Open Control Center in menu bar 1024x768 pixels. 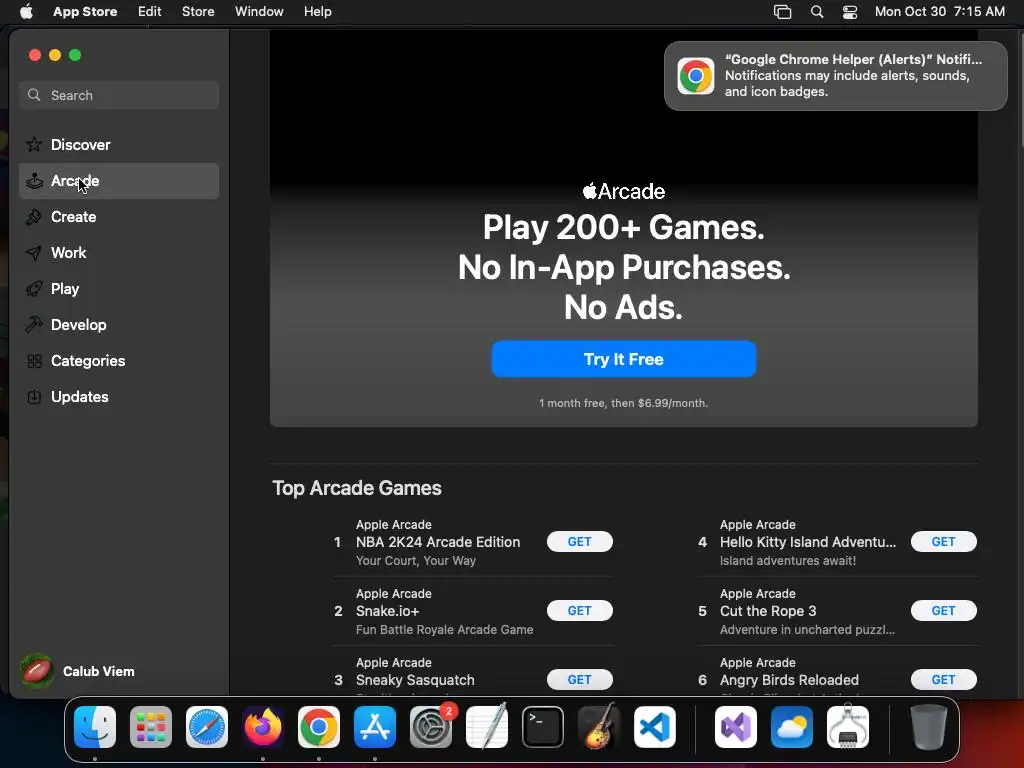click(850, 12)
